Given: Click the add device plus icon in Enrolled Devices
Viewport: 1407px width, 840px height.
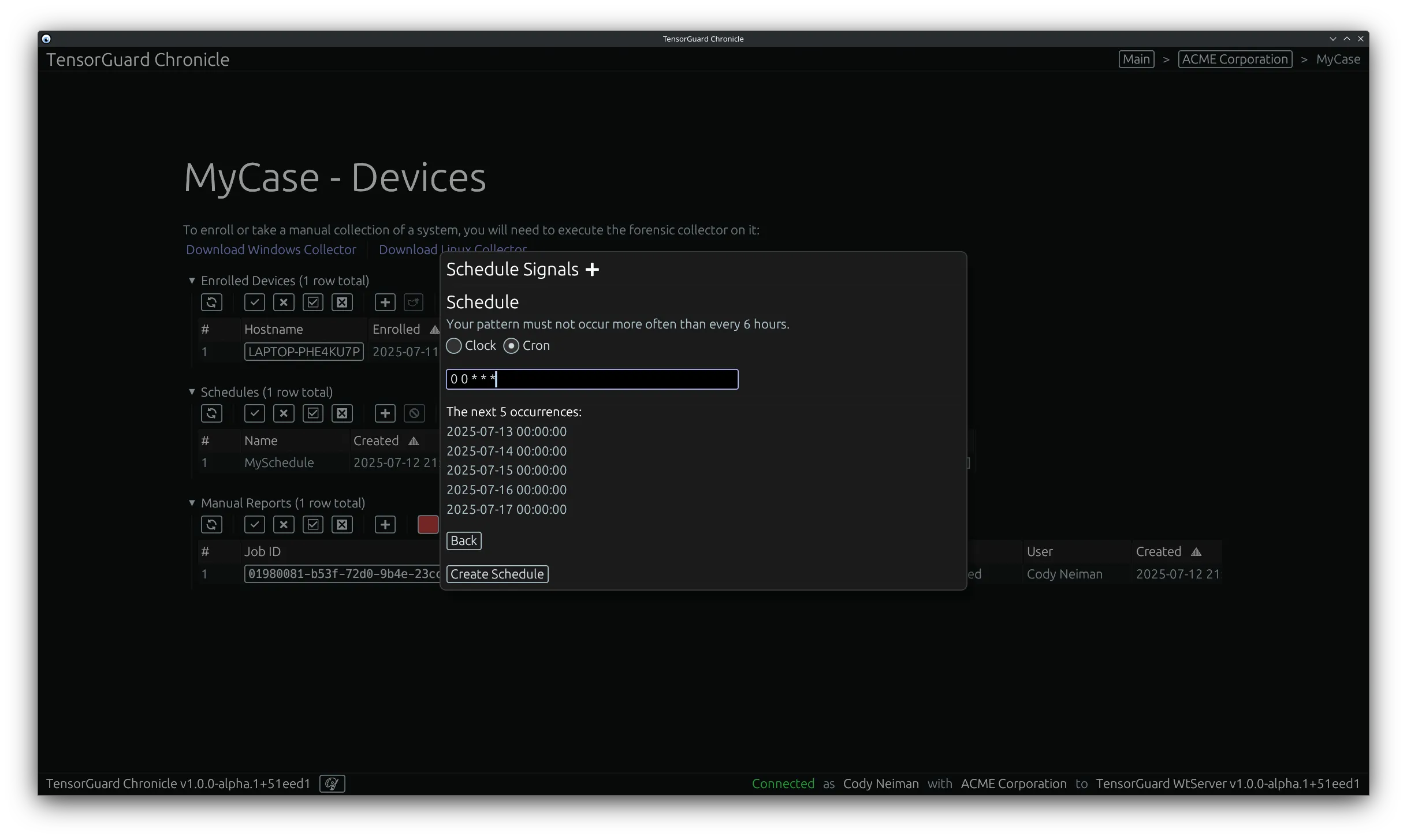Looking at the screenshot, I should tap(385, 302).
